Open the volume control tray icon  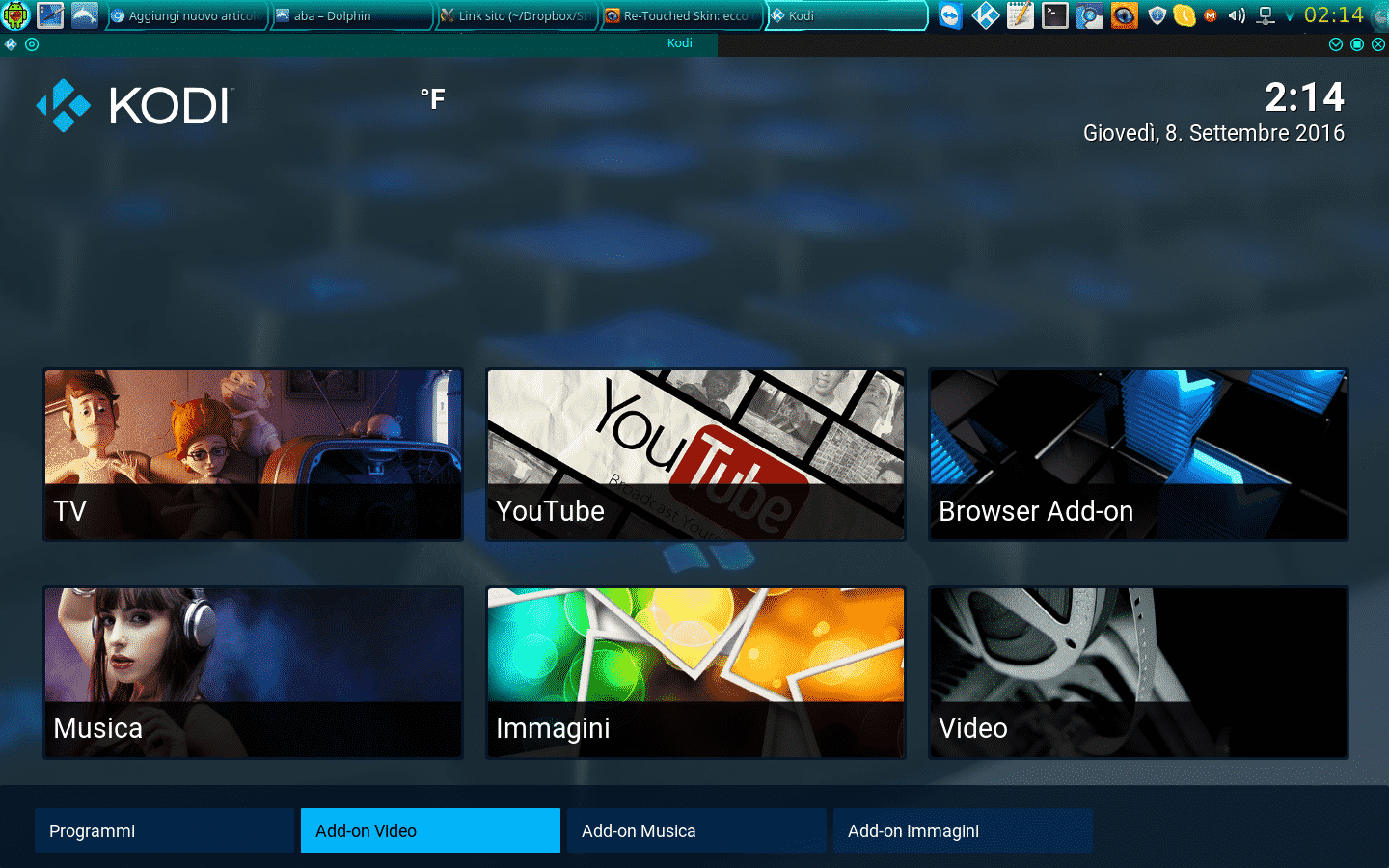[1237, 15]
